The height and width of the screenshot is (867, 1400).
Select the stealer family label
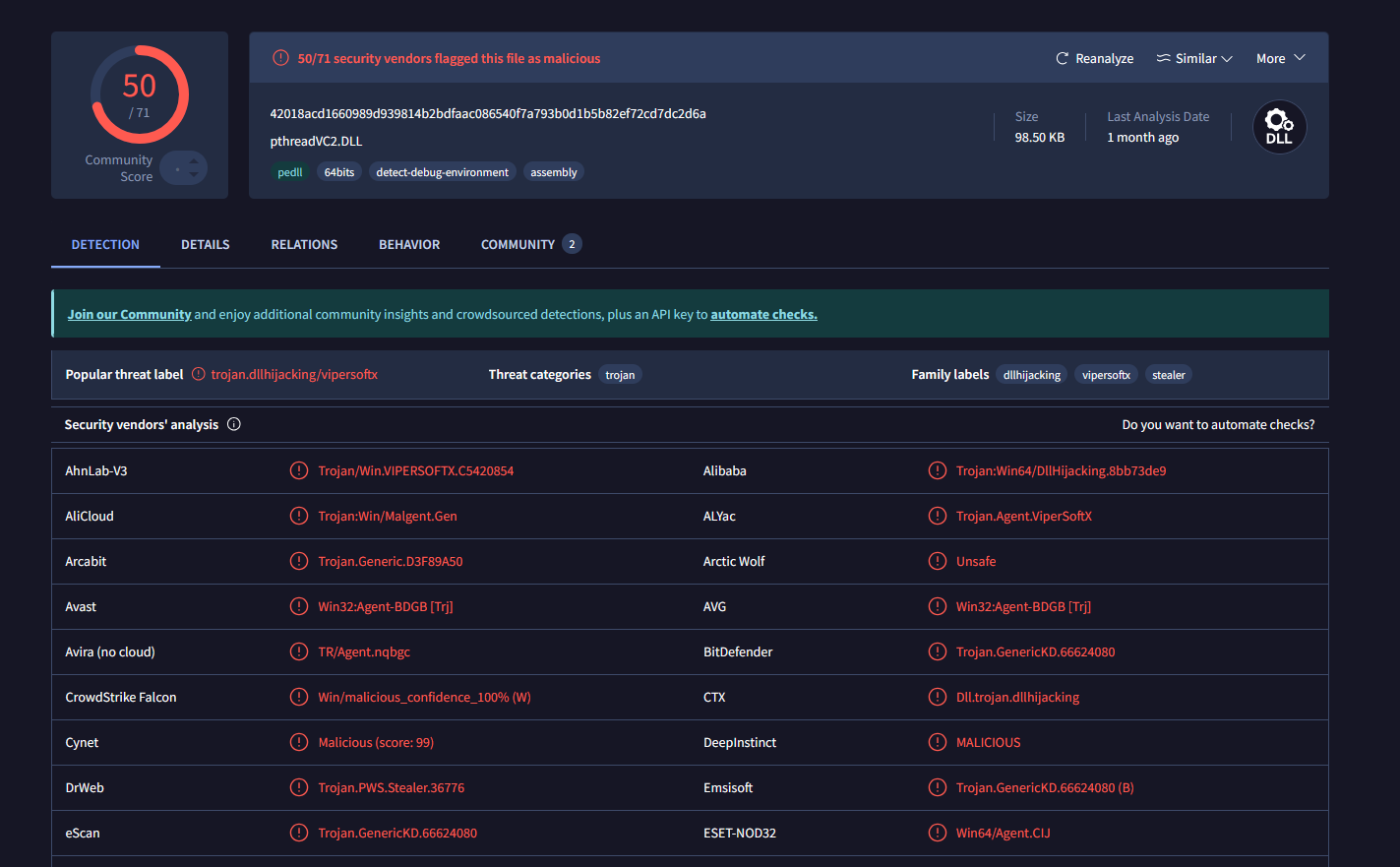(1169, 375)
